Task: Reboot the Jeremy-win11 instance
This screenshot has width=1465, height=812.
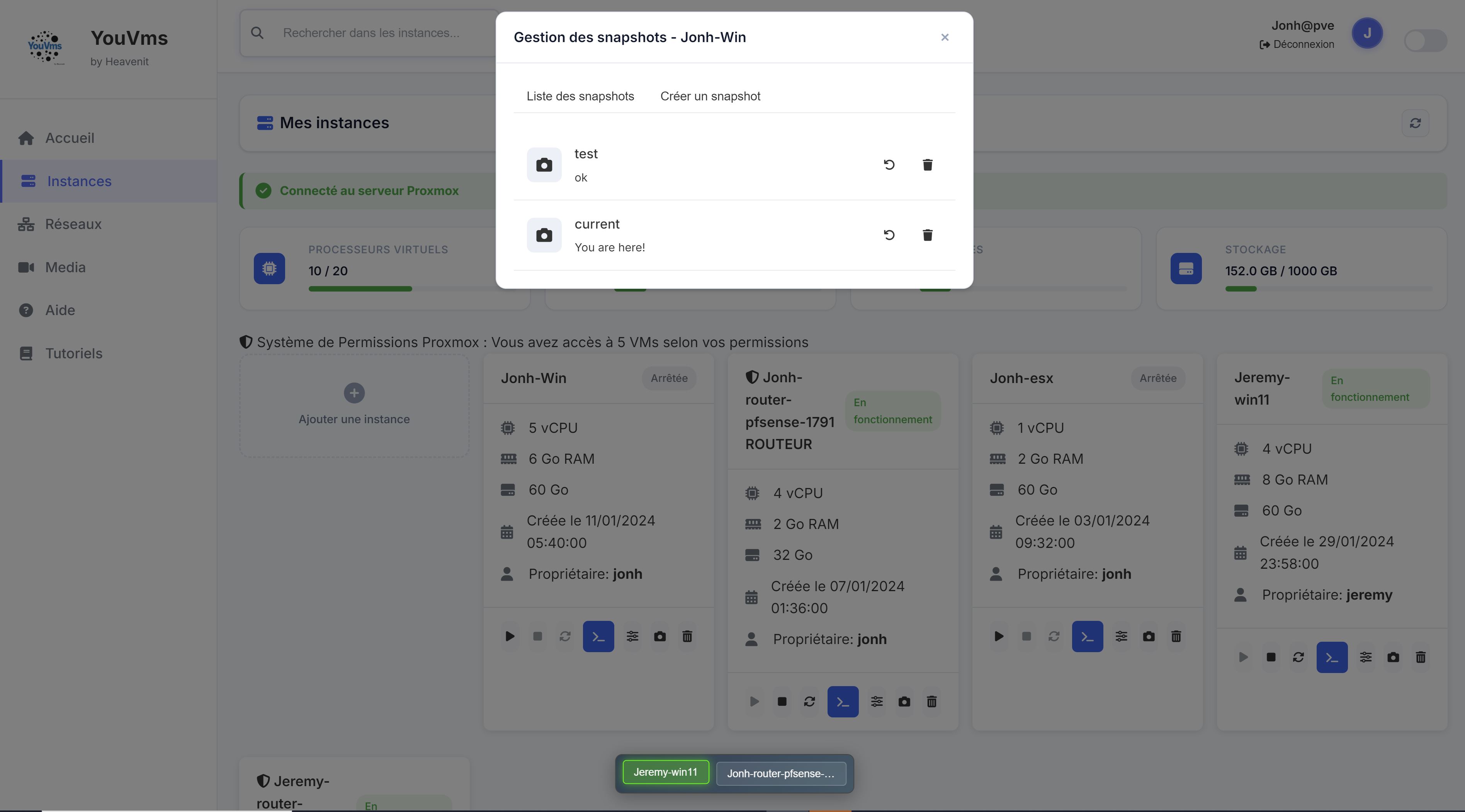Action: tap(1298, 658)
